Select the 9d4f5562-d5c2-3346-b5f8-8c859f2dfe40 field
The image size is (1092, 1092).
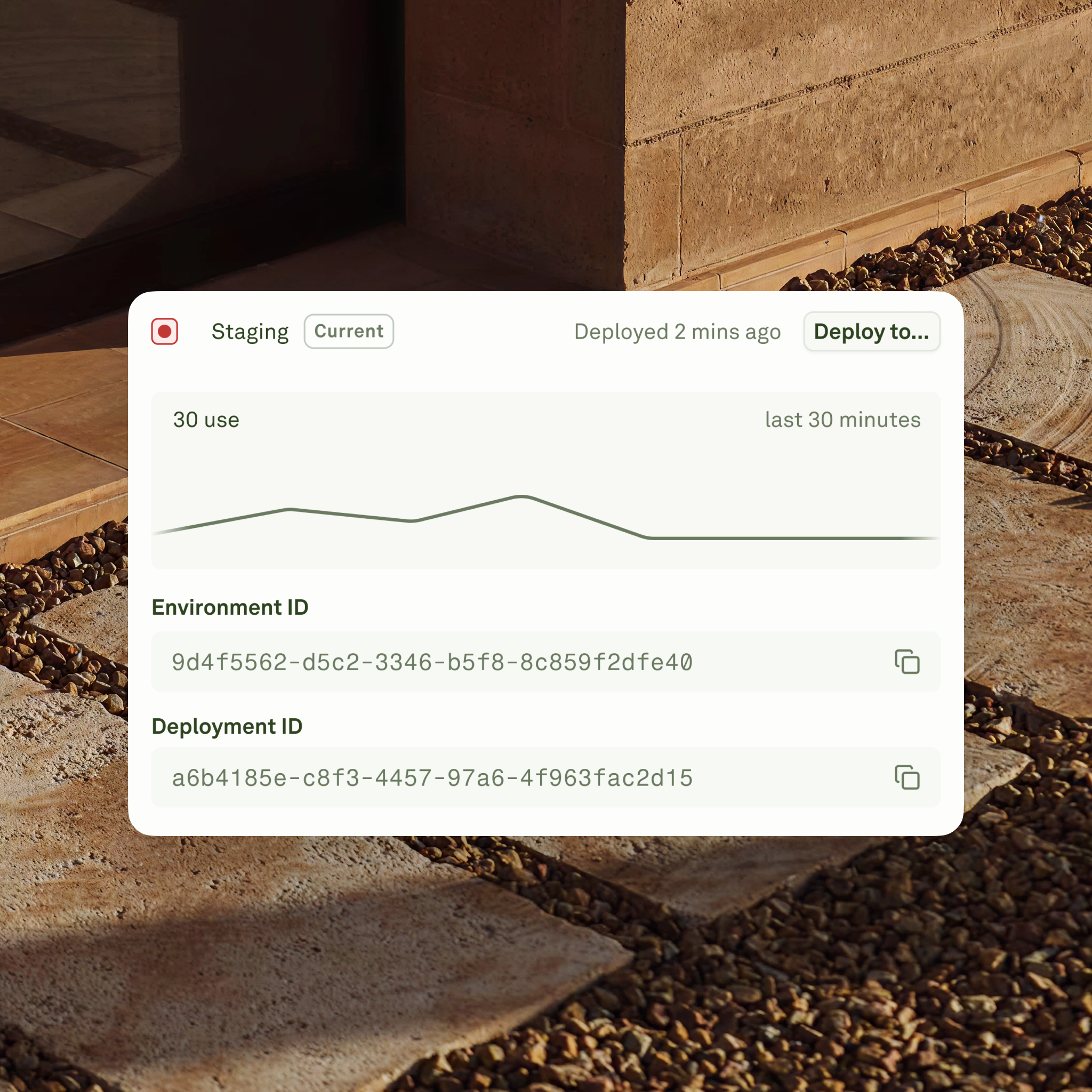(546, 662)
